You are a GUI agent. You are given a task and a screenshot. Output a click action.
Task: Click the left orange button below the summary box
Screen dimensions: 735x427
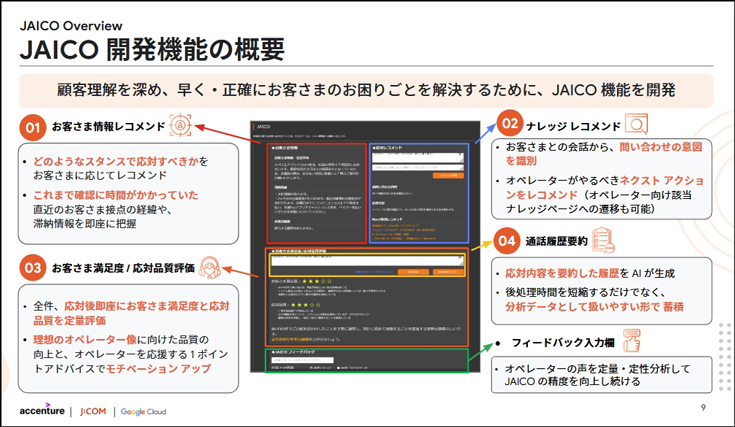pyautogui.click(x=413, y=272)
